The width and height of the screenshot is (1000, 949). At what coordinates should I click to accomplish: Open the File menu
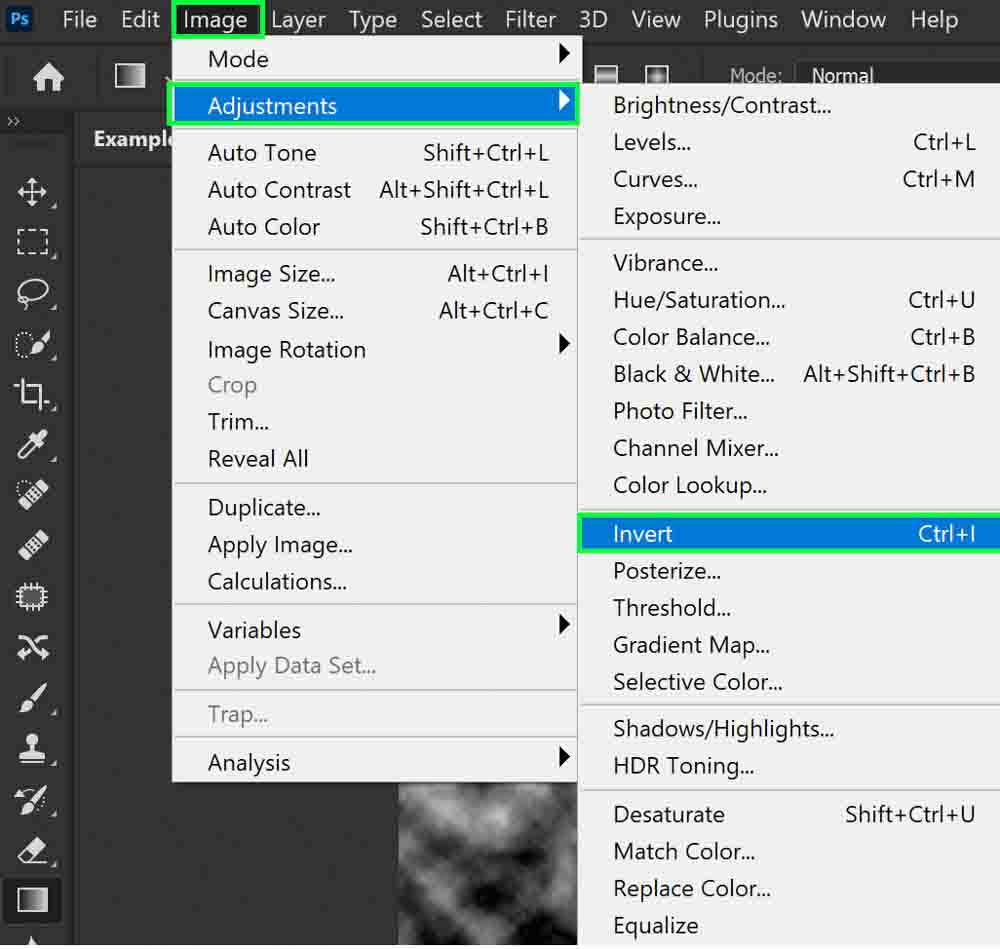[80, 20]
